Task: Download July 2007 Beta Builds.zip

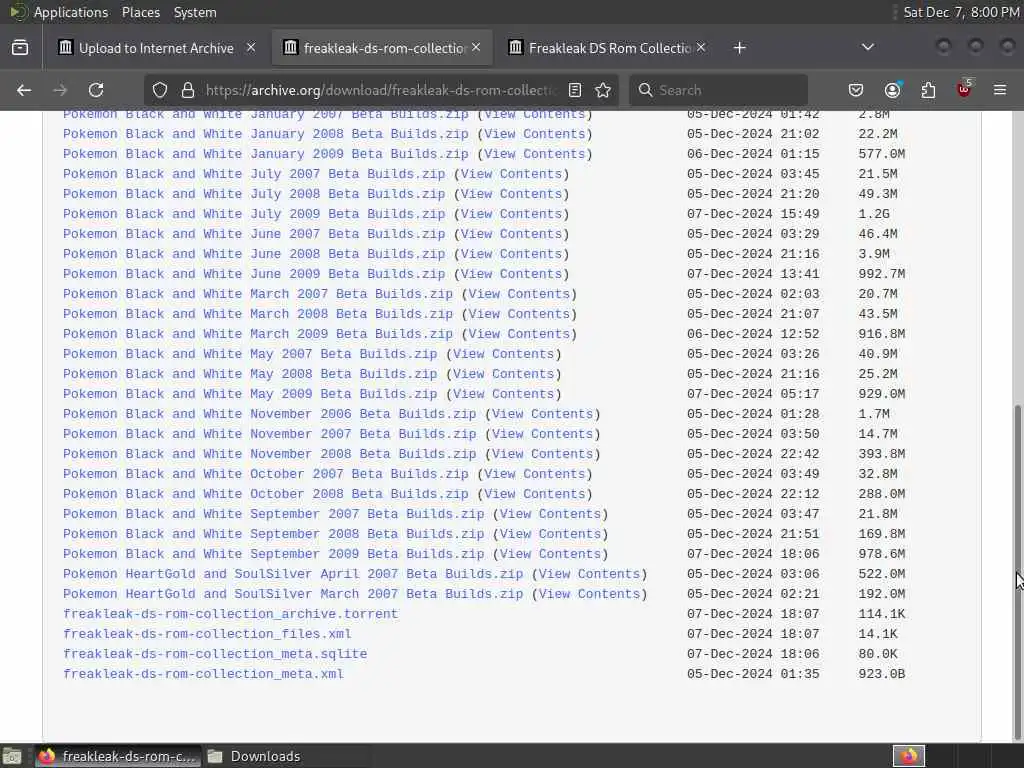Action: tap(254, 174)
